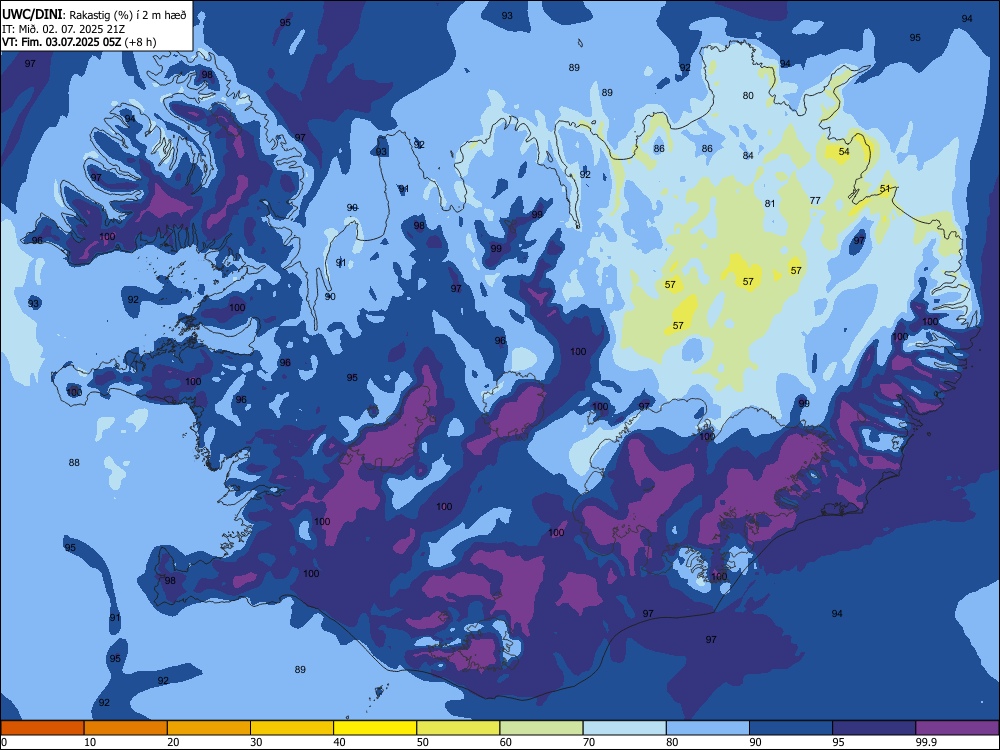The width and height of the screenshot is (1000, 750).
Task: Pick the 50–60 yellow-green legend segment
Action: (x=458, y=728)
